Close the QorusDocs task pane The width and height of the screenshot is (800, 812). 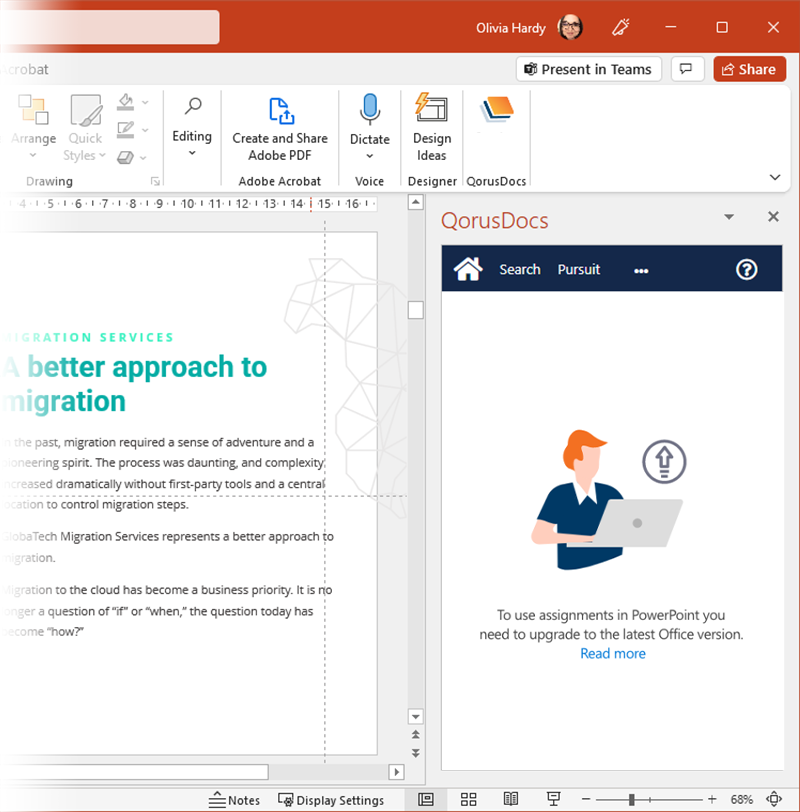[x=773, y=216]
